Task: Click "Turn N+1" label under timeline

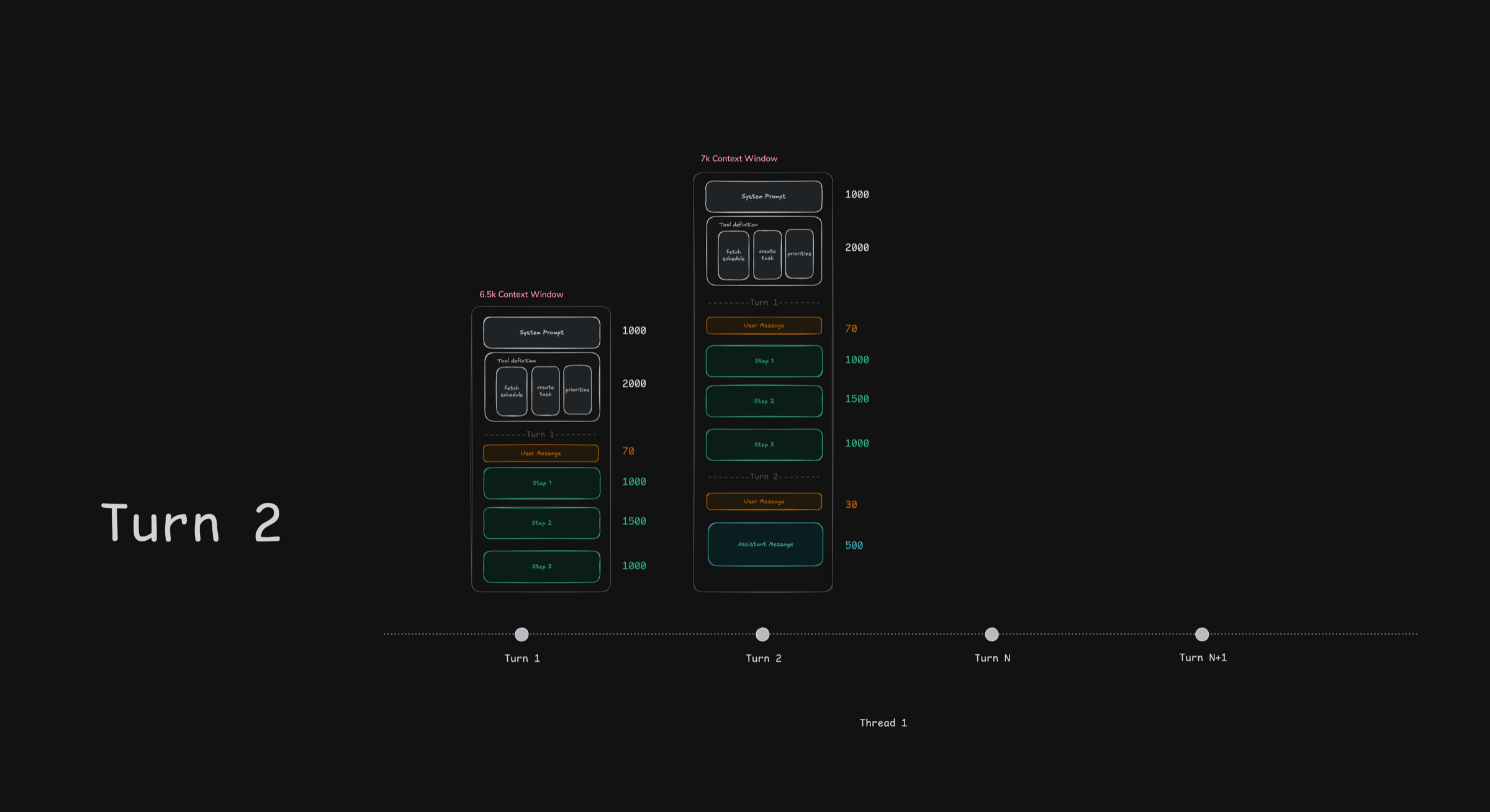Action: click(1203, 657)
